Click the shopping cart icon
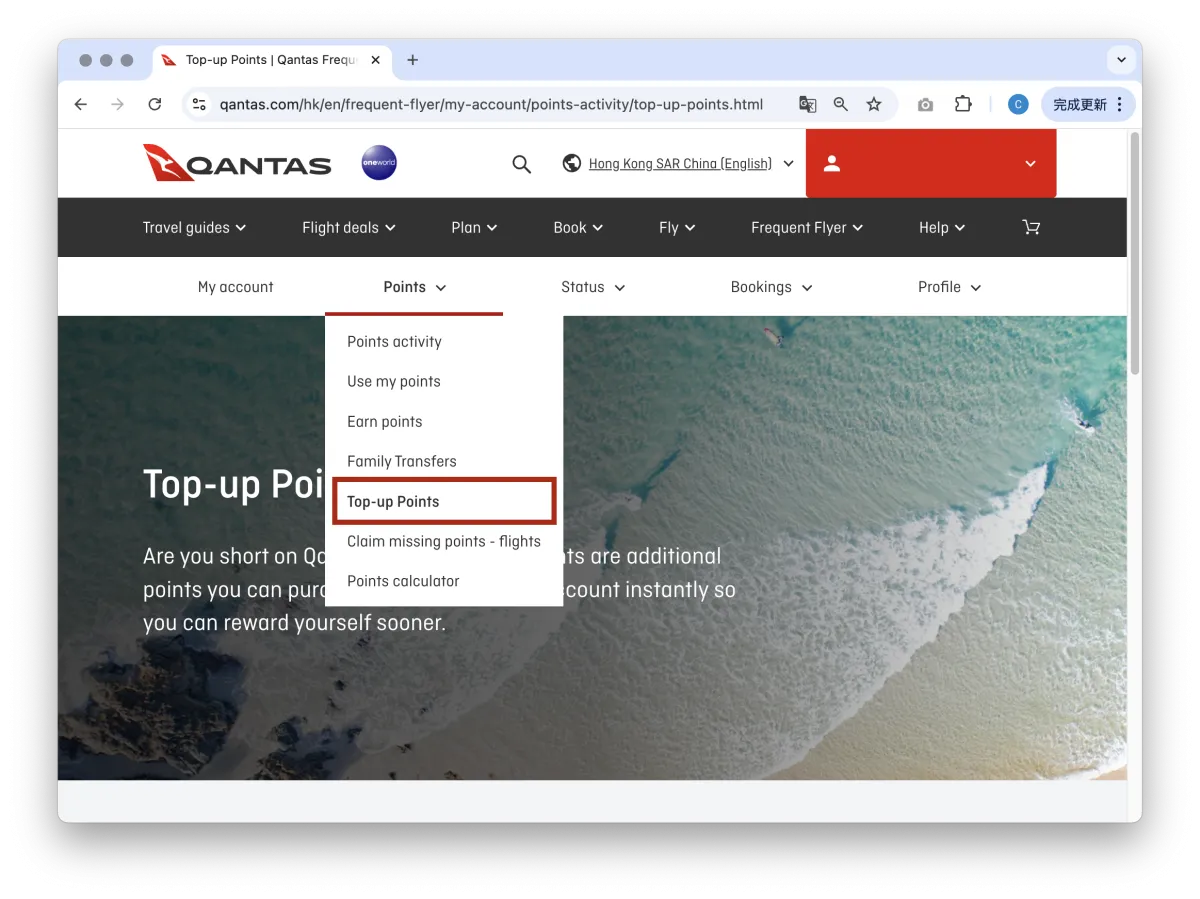This screenshot has height=899, width=1200. (x=1031, y=227)
